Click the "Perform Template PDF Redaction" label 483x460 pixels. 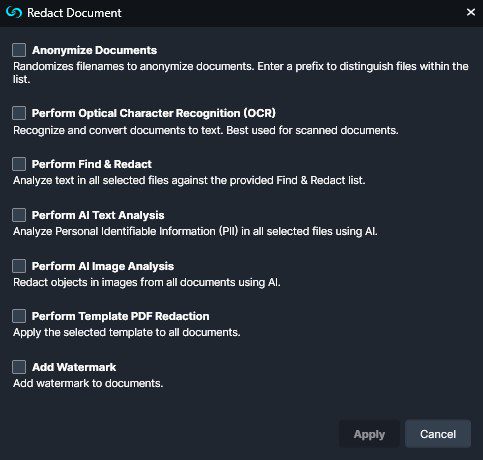click(x=121, y=316)
